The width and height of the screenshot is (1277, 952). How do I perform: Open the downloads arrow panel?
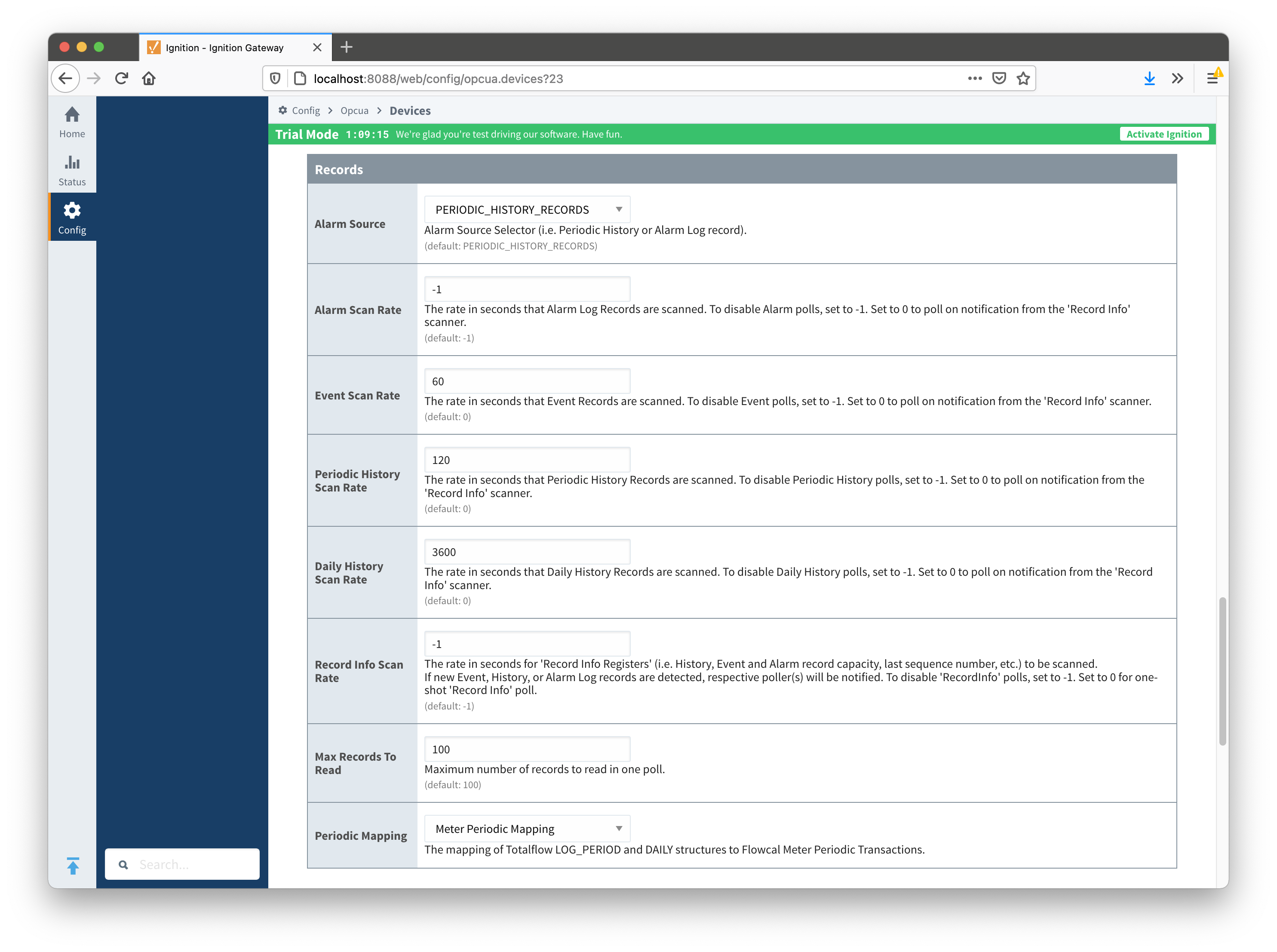click(1149, 78)
